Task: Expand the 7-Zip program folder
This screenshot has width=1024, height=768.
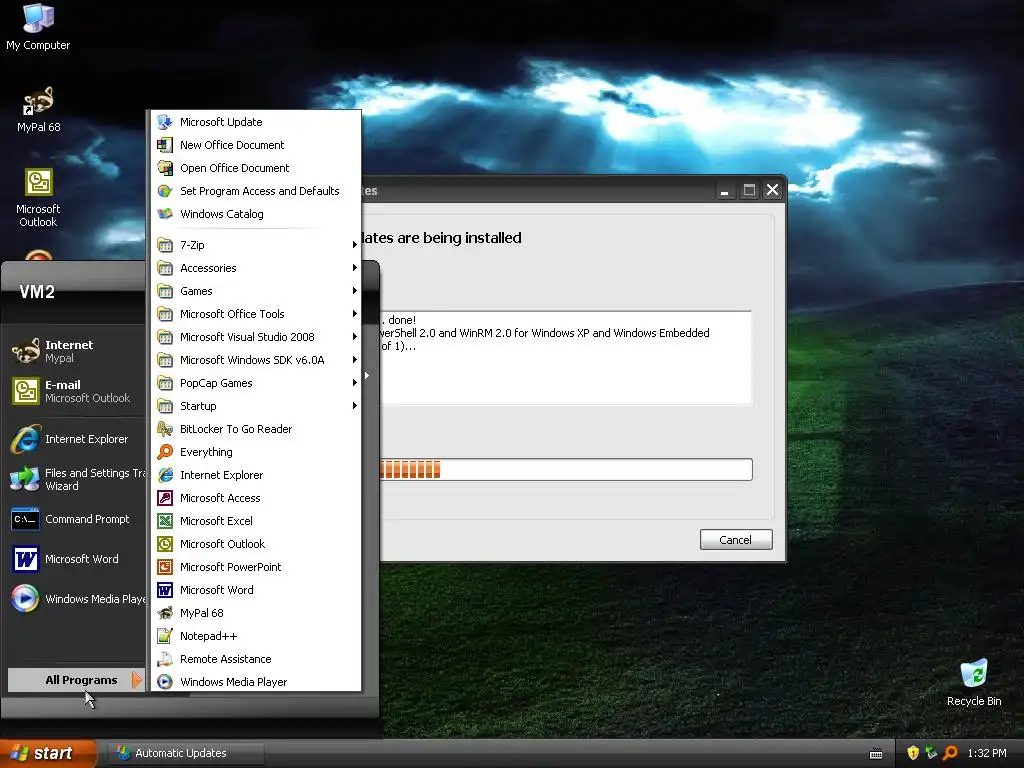Action: click(x=255, y=245)
